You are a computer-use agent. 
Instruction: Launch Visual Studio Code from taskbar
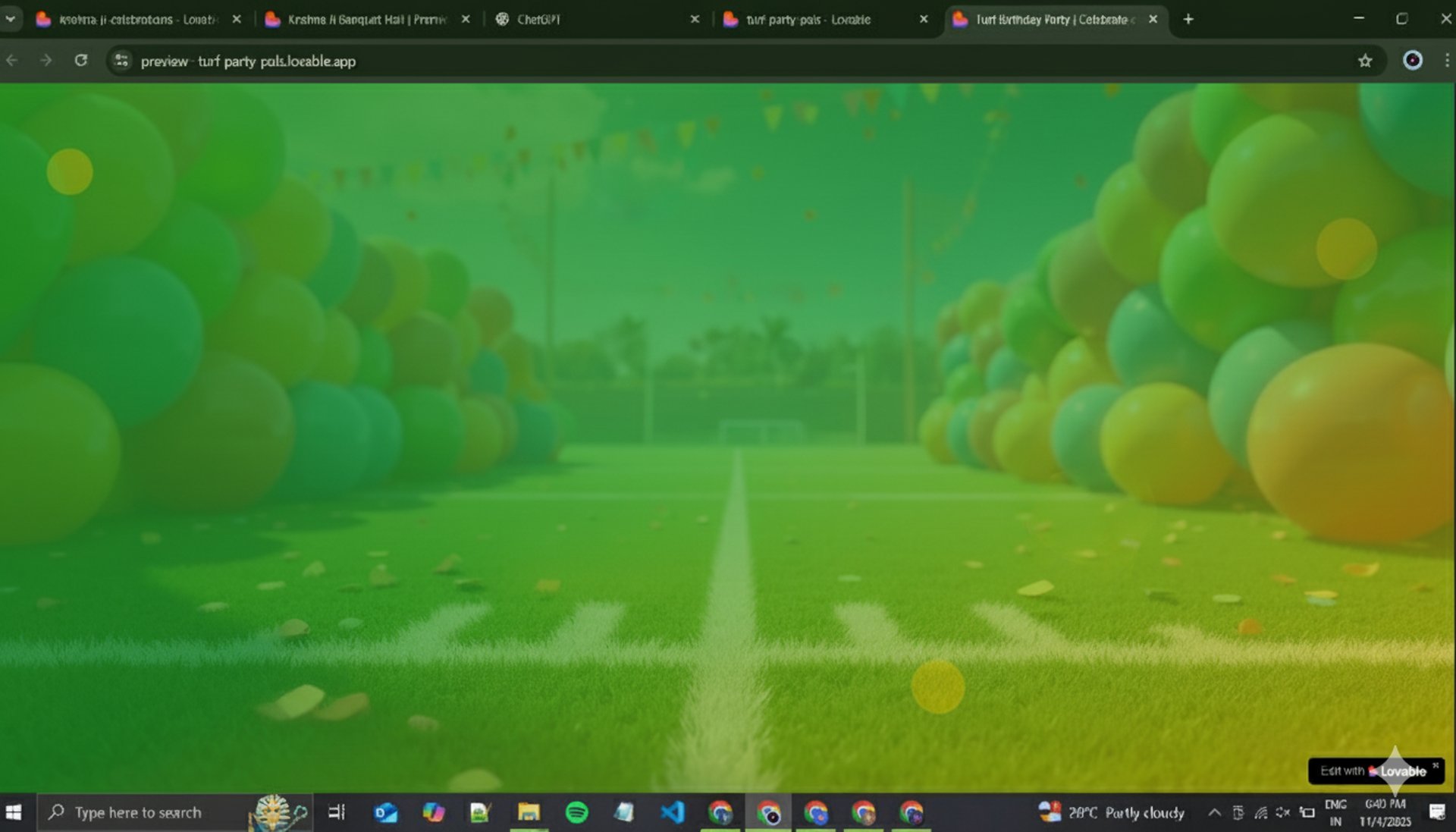coord(672,812)
